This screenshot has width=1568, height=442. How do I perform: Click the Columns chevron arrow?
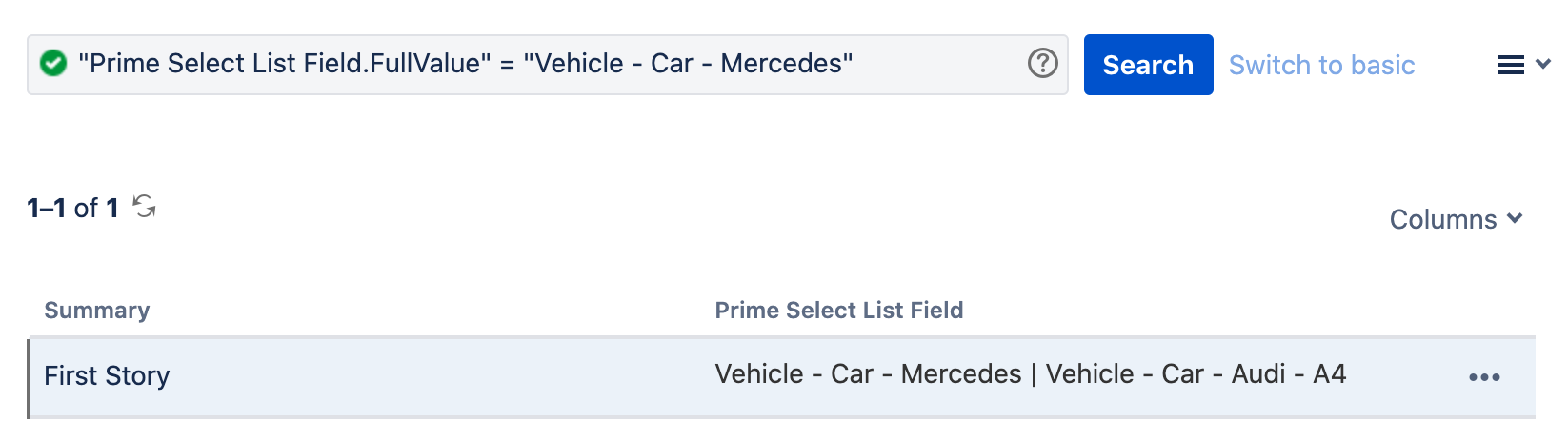[x=1515, y=219]
